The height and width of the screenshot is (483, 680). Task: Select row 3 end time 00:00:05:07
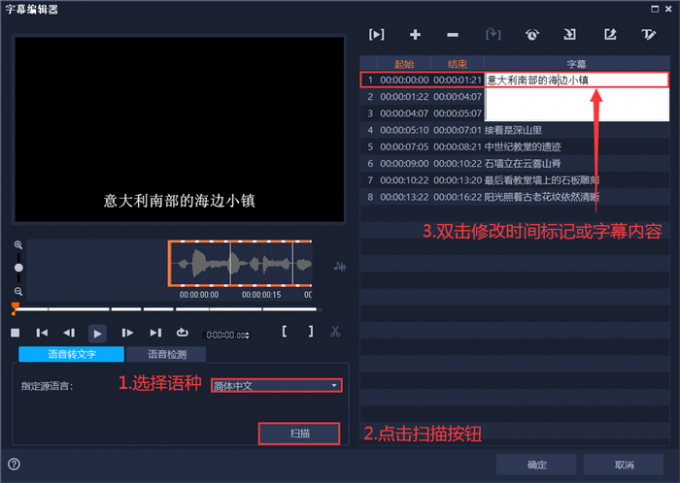point(458,114)
